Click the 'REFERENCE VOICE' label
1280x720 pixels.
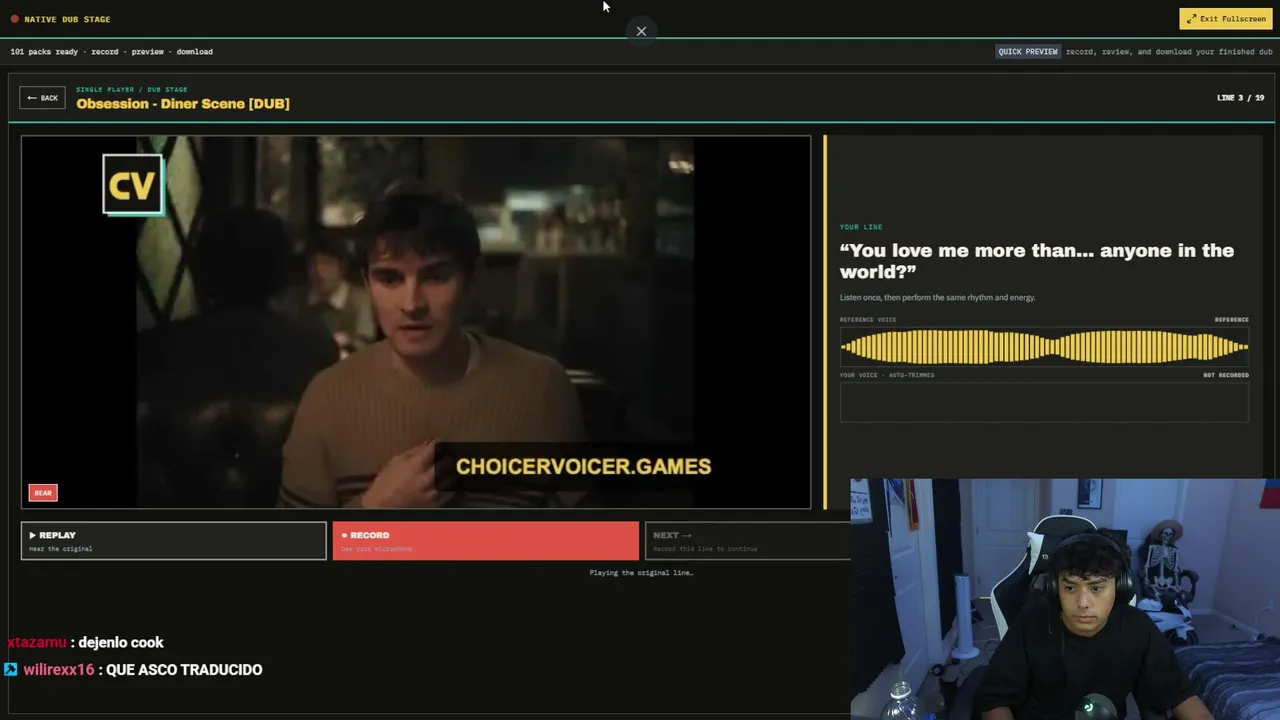(x=868, y=320)
